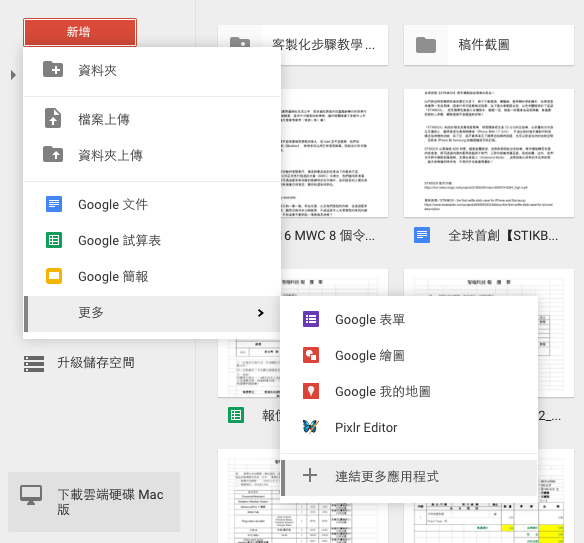
Task: Click the blue Google 文件 icon
Action: pos(54,204)
